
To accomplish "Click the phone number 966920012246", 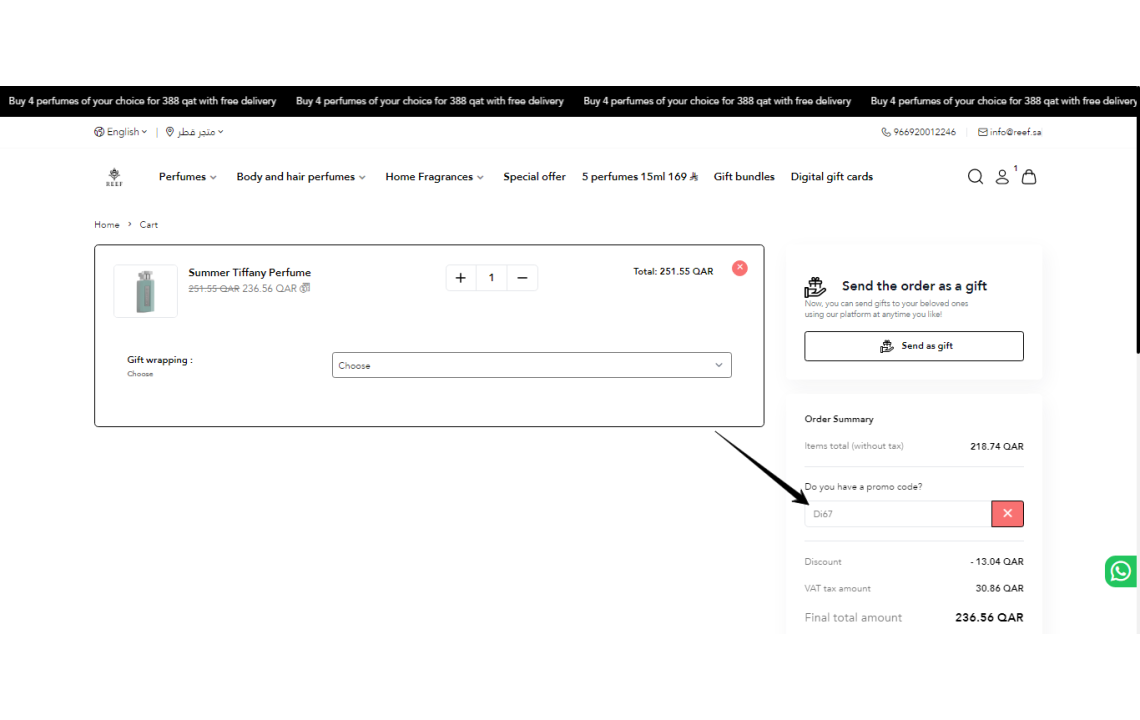I will 924,132.
